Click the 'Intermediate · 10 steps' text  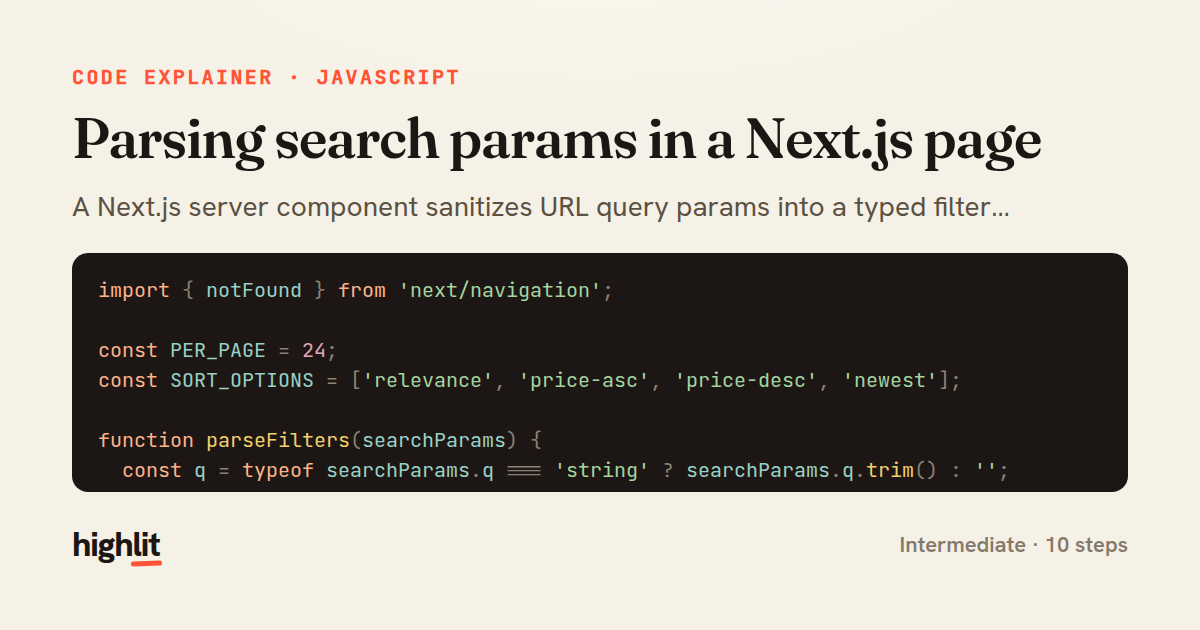(x=1013, y=545)
